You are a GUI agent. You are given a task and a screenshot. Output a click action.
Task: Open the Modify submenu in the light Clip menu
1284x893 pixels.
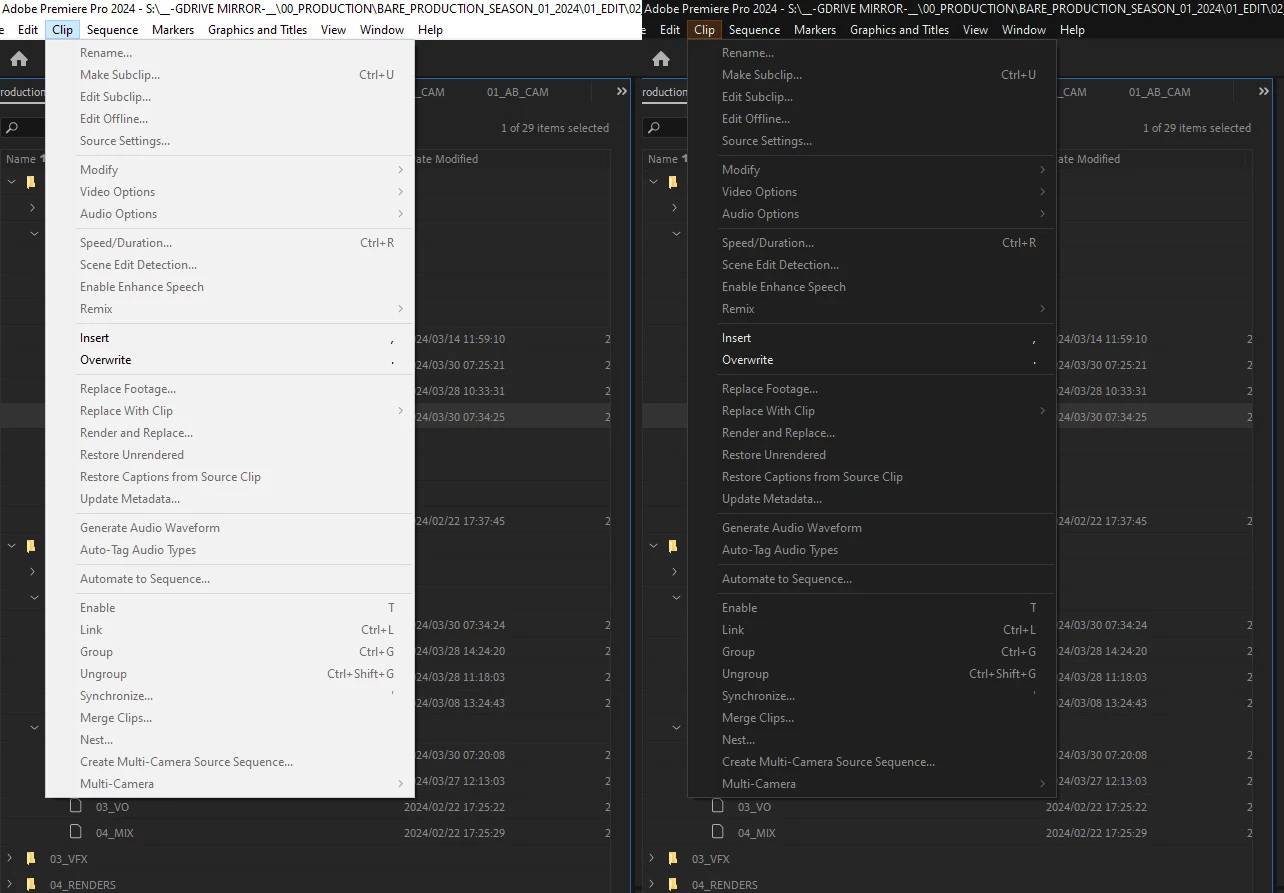(230, 170)
